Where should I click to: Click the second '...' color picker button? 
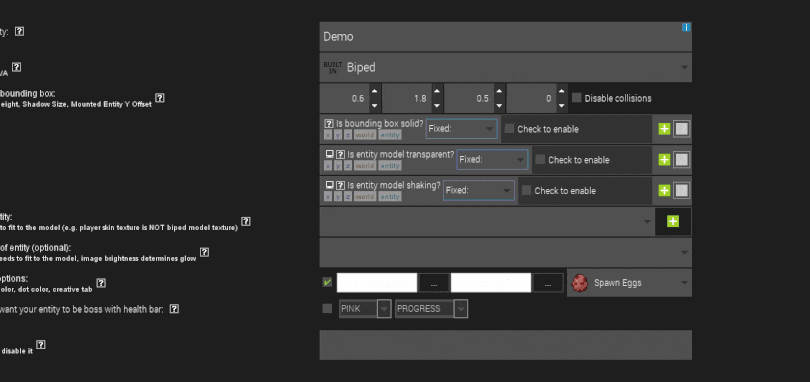548,283
